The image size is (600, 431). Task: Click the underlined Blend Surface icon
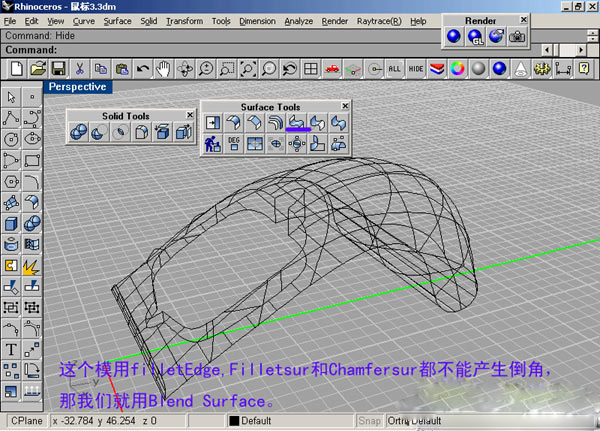[297, 123]
